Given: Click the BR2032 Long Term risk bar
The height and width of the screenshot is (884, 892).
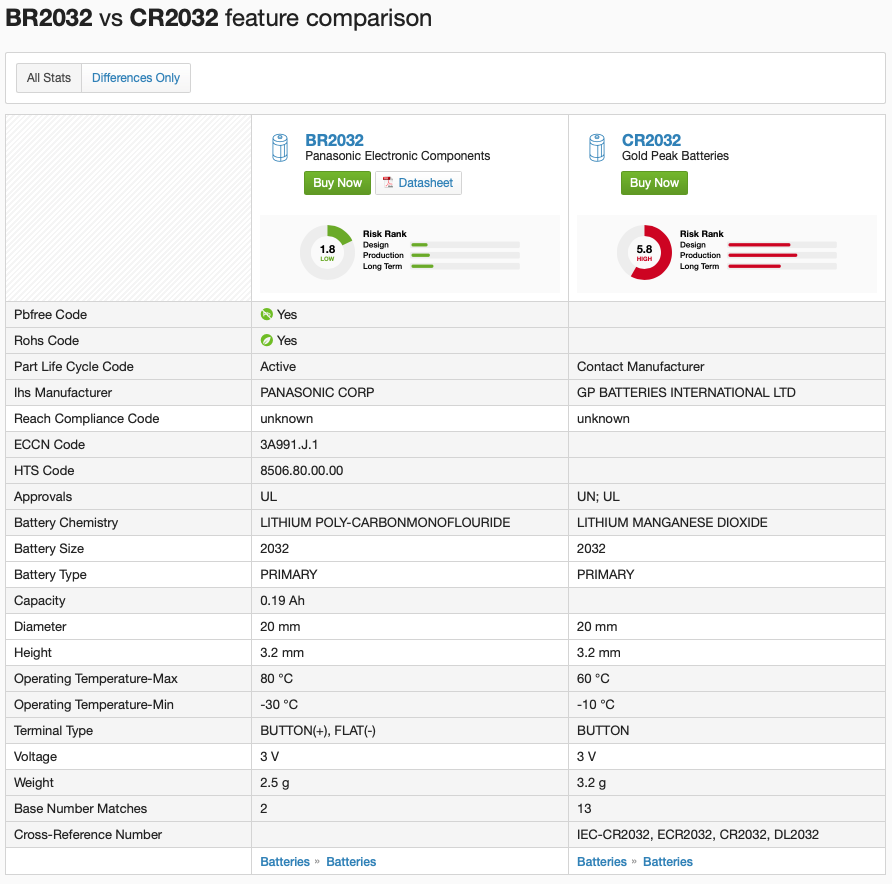Looking at the screenshot, I should point(465,266).
